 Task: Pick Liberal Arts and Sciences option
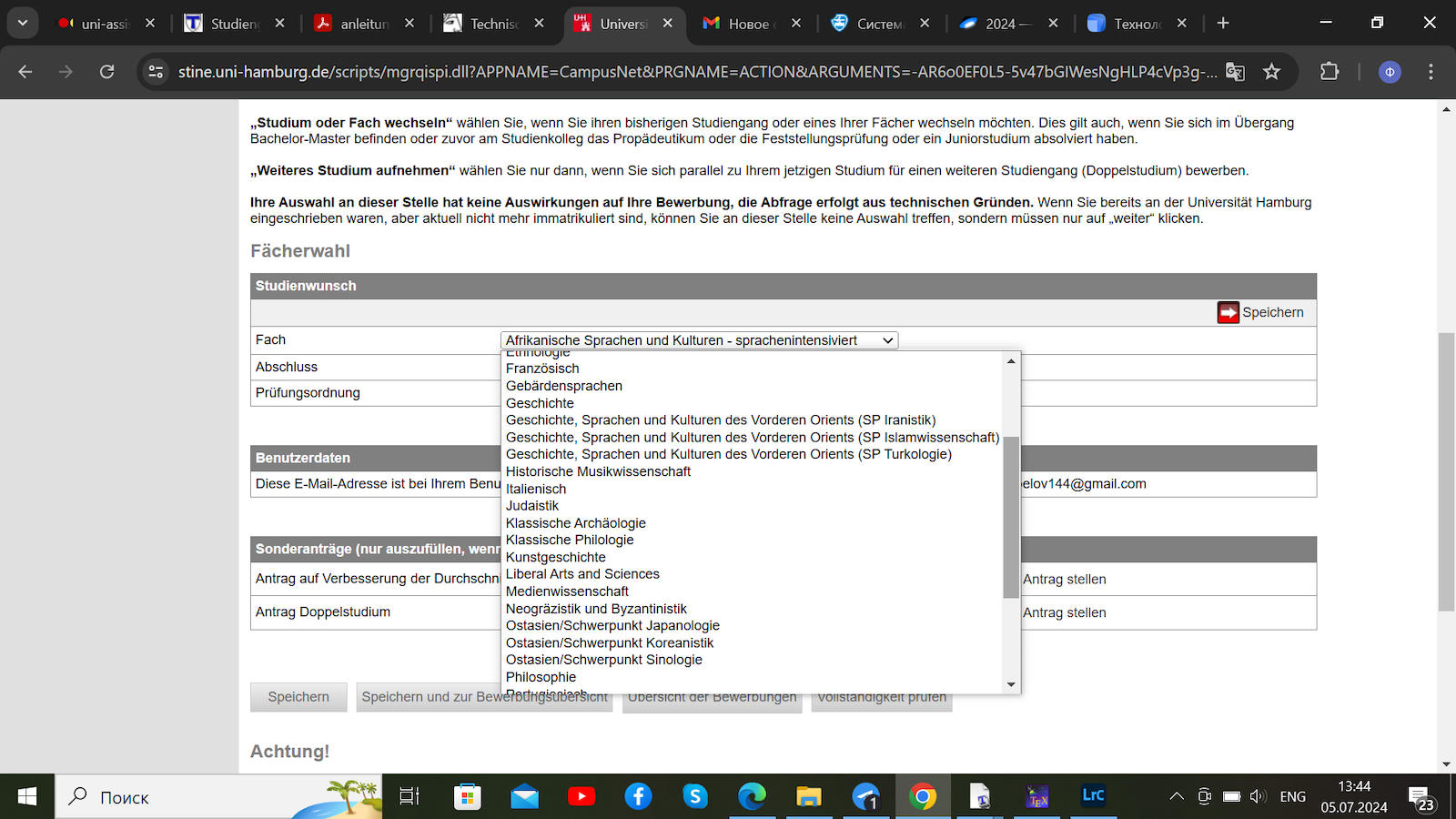click(x=582, y=574)
